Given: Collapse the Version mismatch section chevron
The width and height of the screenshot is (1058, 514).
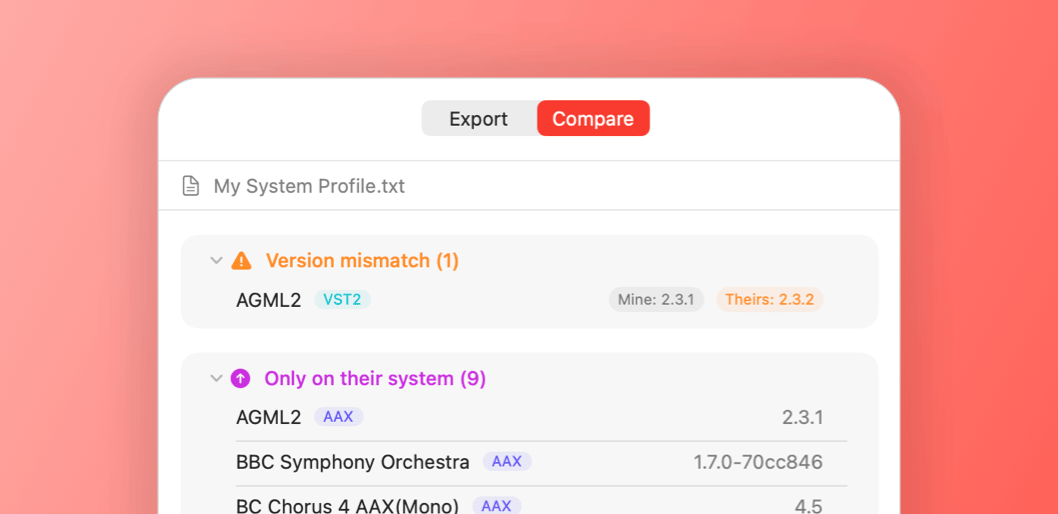Looking at the screenshot, I should point(216,261).
